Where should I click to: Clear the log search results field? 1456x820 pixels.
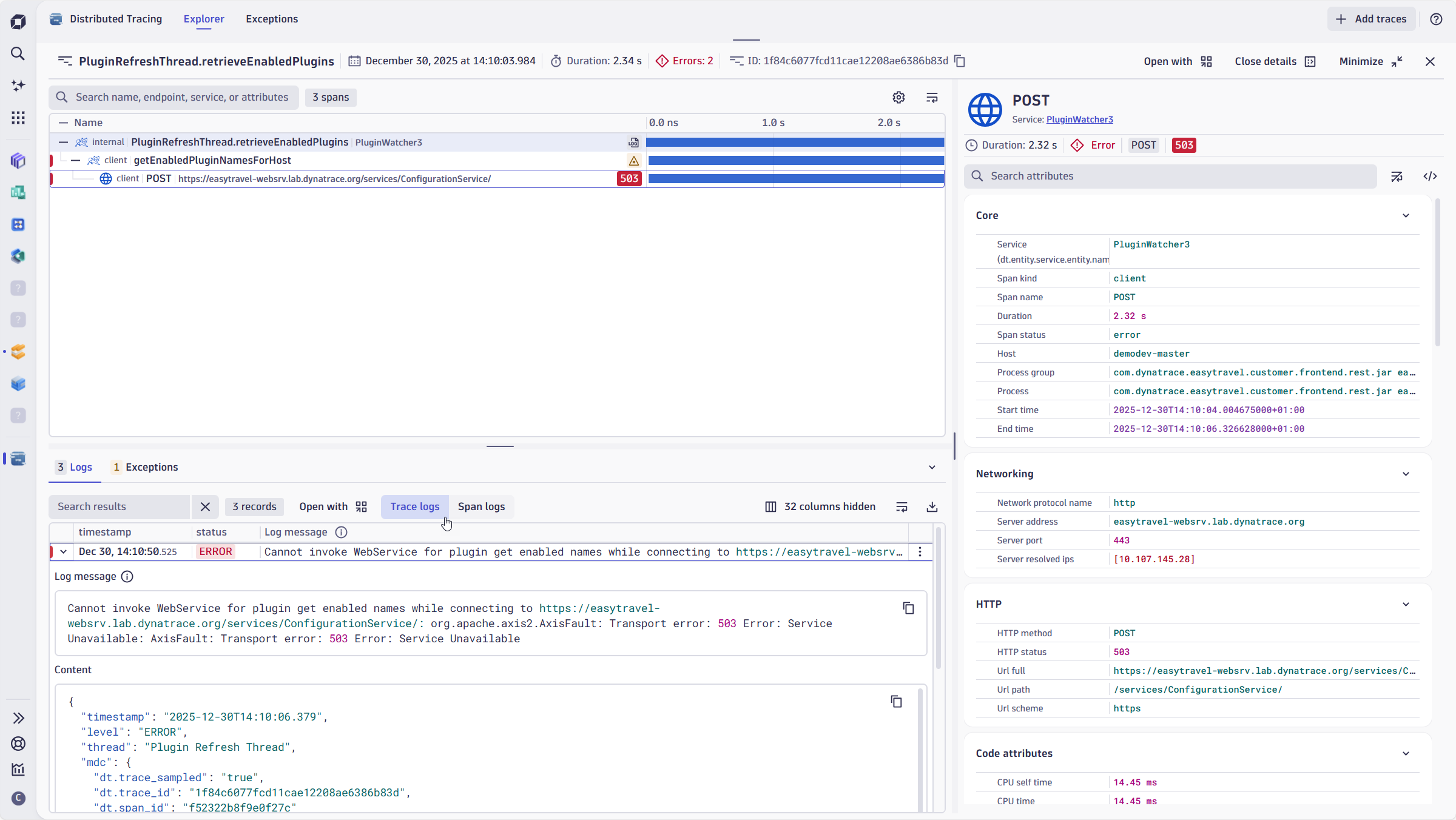point(205,507)
